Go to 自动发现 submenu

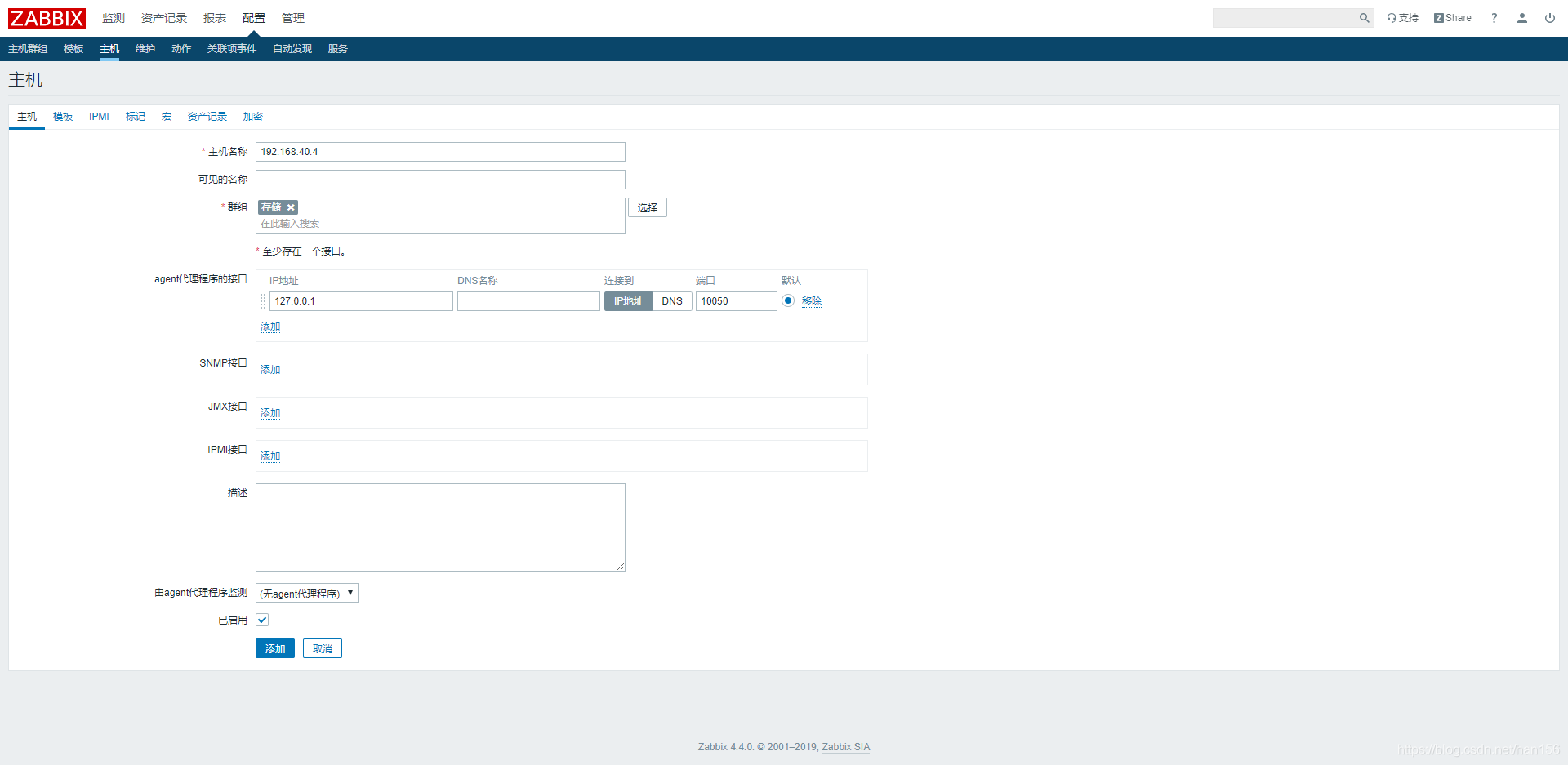point(292,49)
